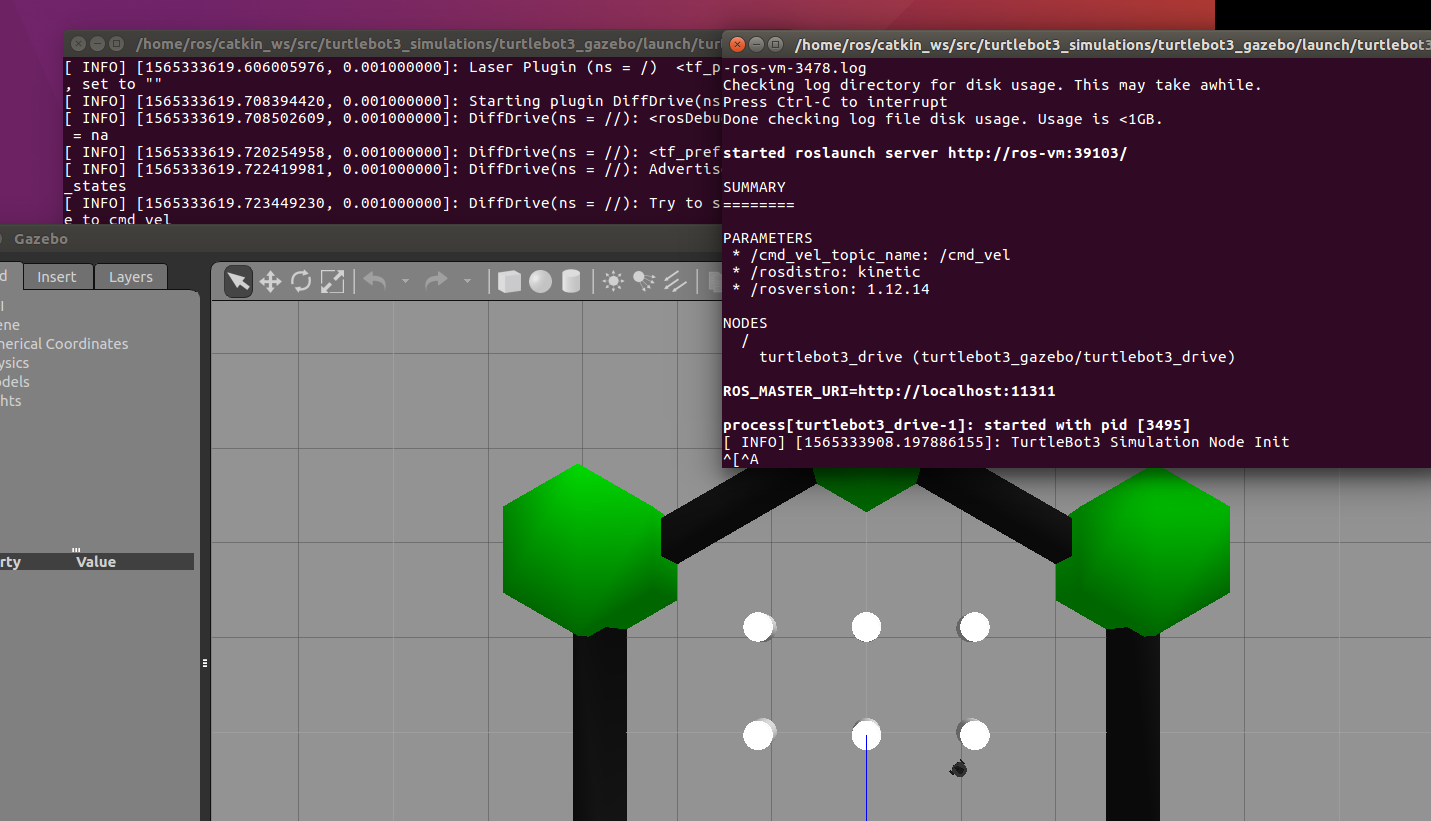Switch to the Layers tab

coord(130,277)
